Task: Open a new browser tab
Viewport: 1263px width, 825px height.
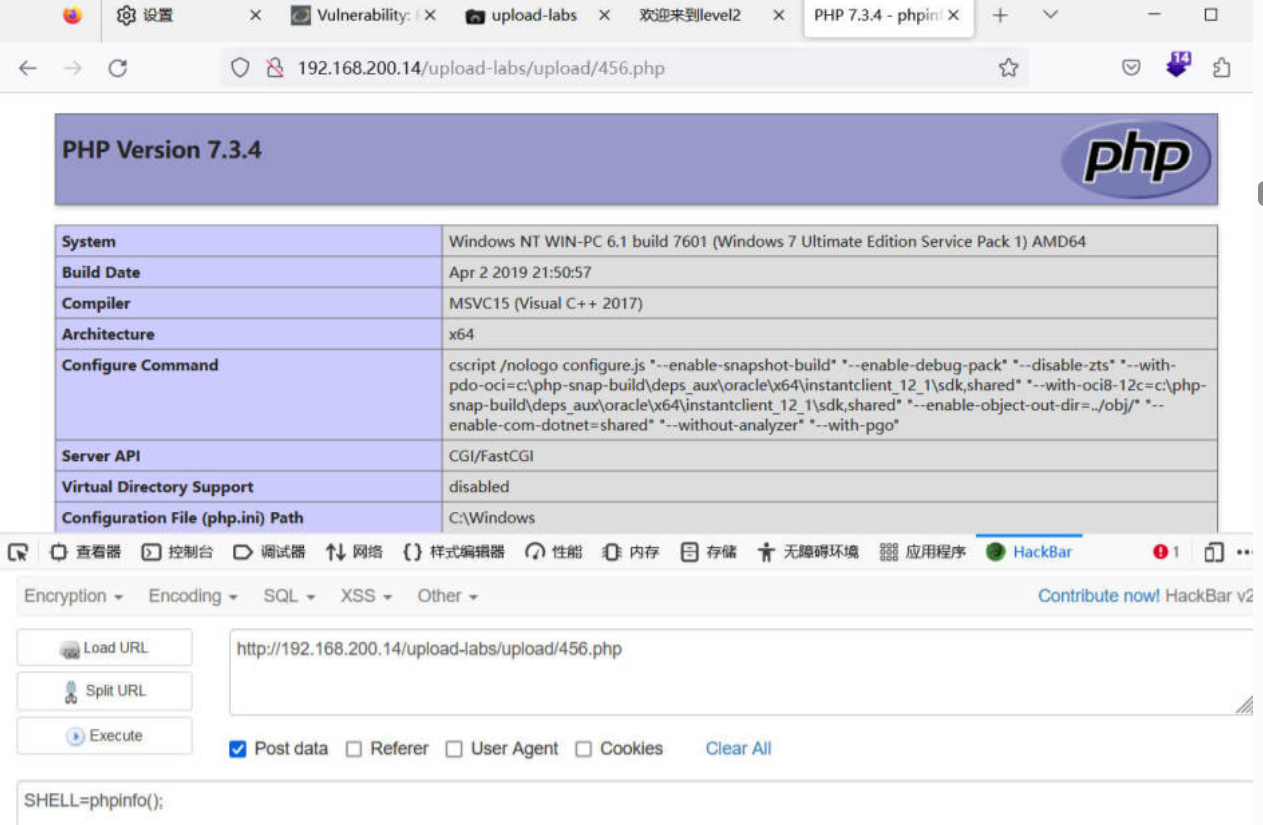Action: click(x=1000, y=16)
